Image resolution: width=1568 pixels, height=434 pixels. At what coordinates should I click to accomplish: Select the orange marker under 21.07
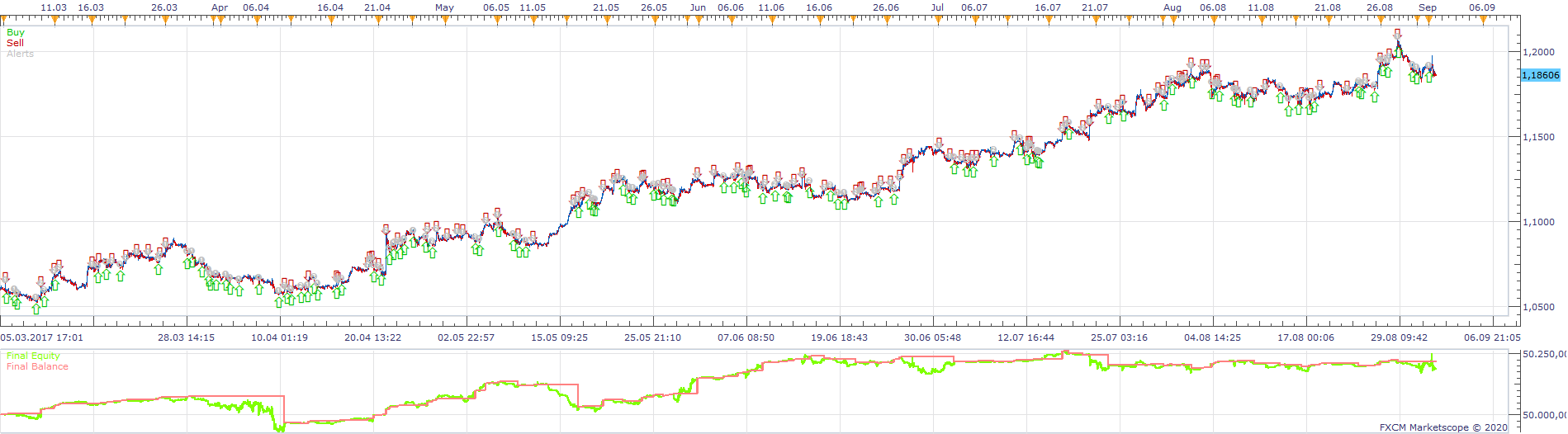[x=1095, y=20]
